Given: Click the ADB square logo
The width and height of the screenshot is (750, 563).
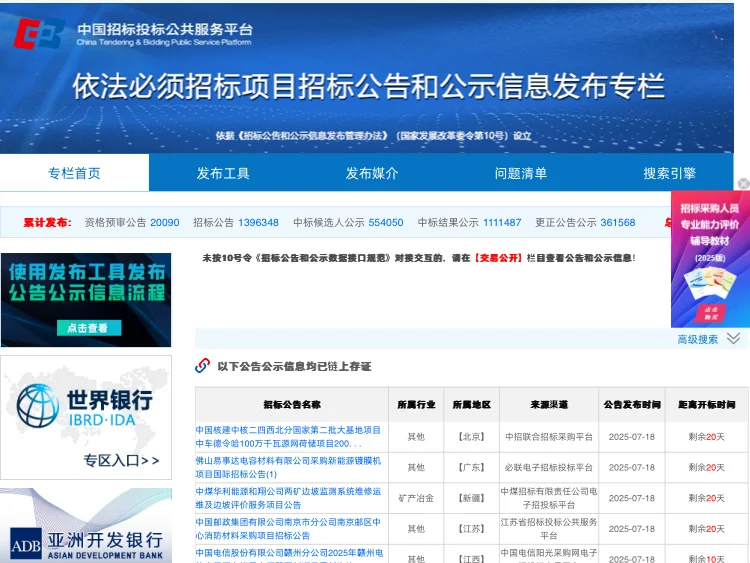Looking at the screenshot, I should (x=26, y=544).
